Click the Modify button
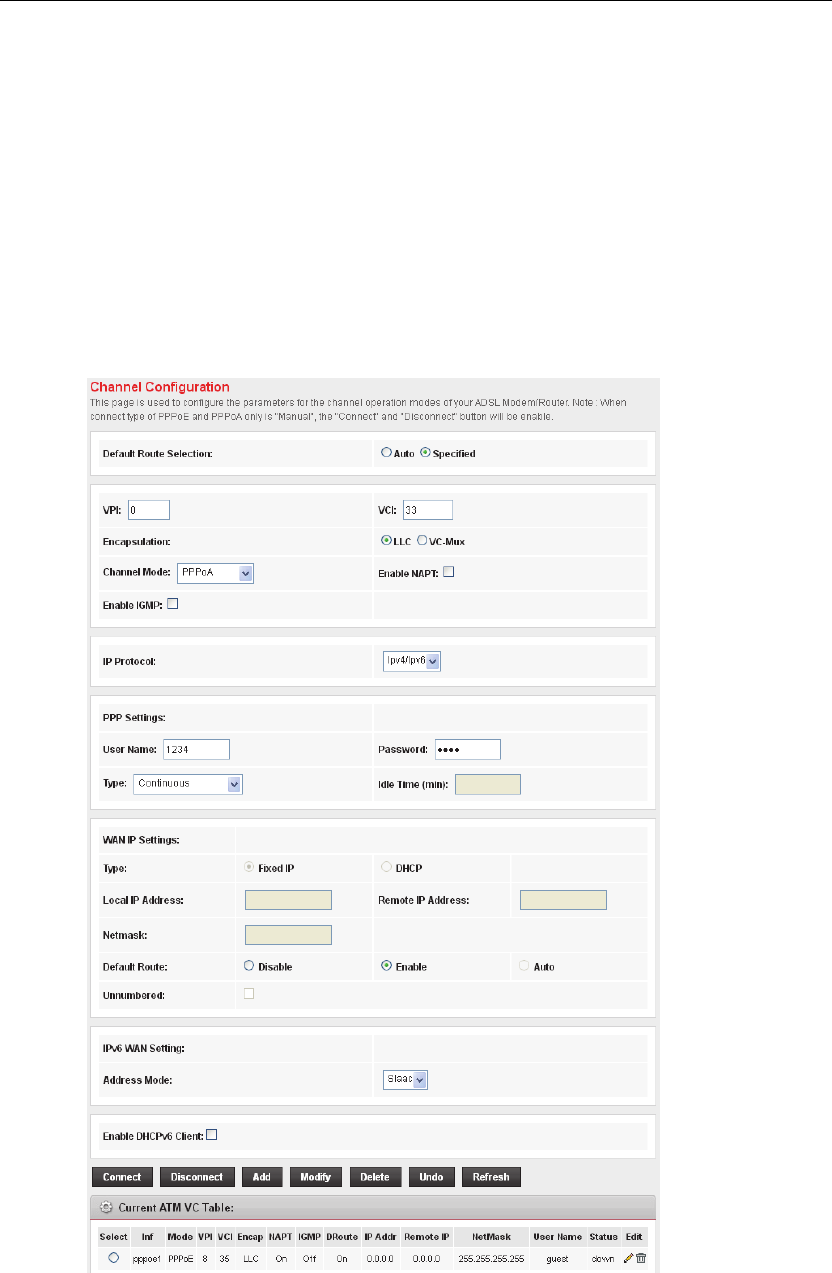This screenshot has width=832, height=1273. point(317,1177)
